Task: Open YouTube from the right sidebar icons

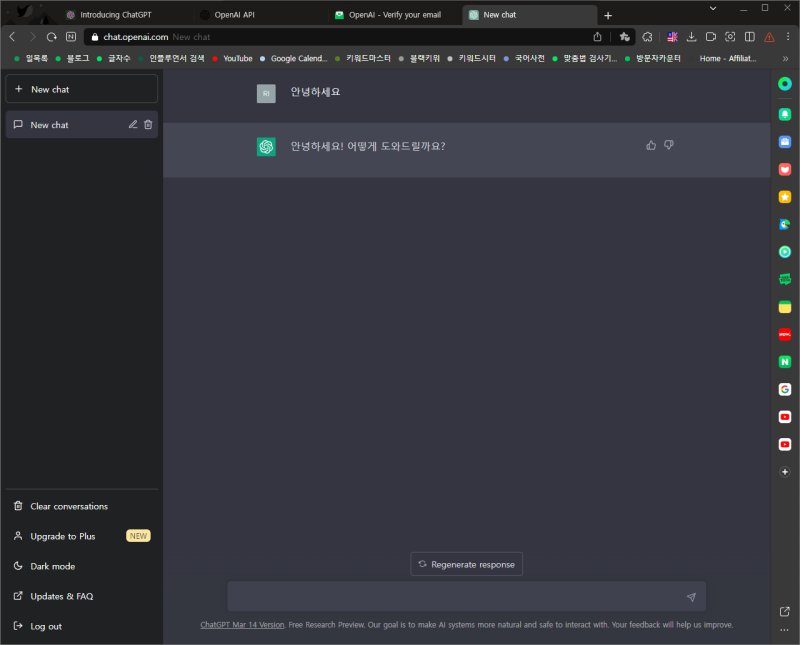Action: tap(785, 417)
